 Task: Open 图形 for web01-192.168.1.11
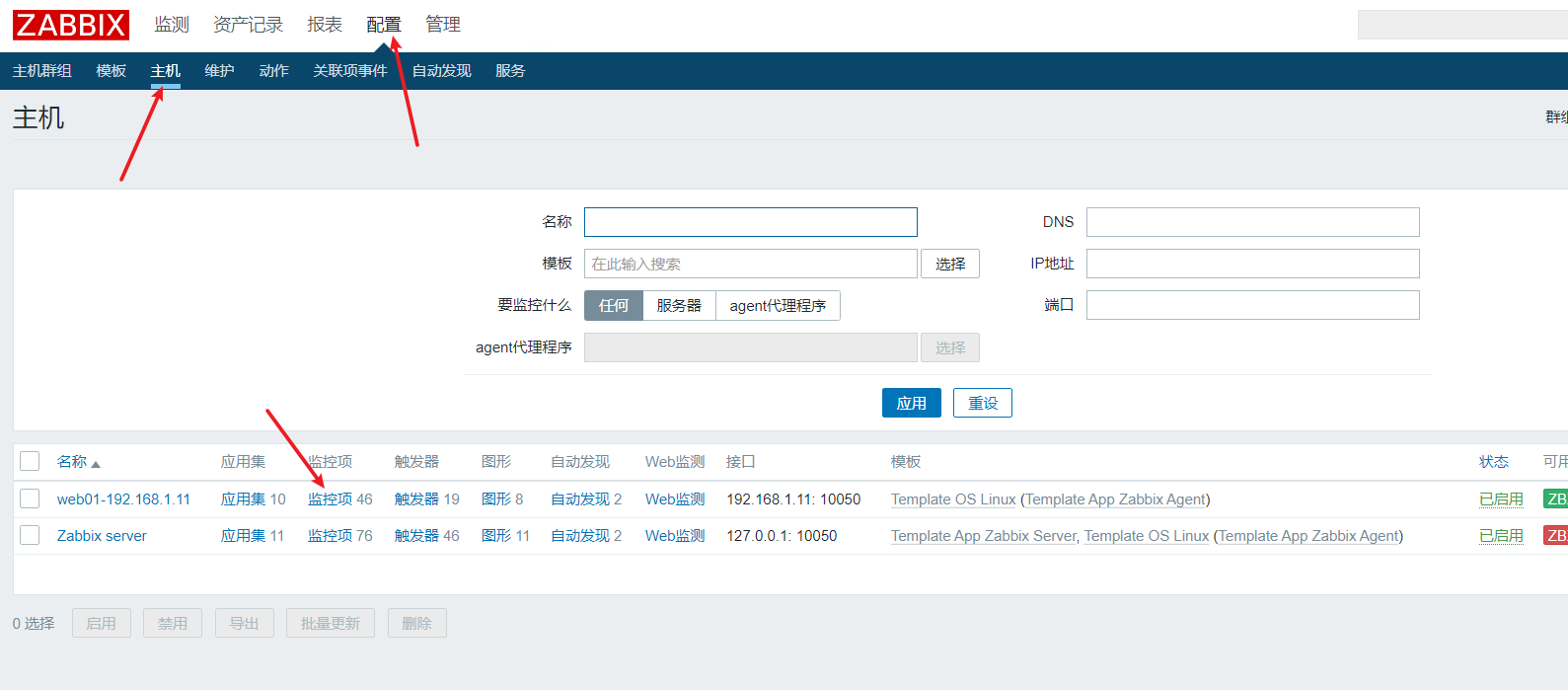click(x=496, y=499)
